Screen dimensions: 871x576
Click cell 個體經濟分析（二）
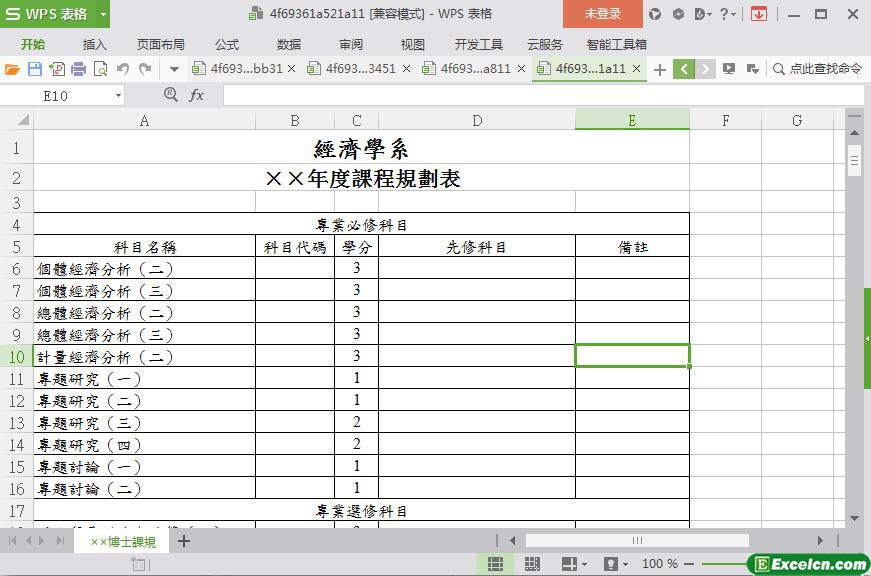click(x=144, y=269)
